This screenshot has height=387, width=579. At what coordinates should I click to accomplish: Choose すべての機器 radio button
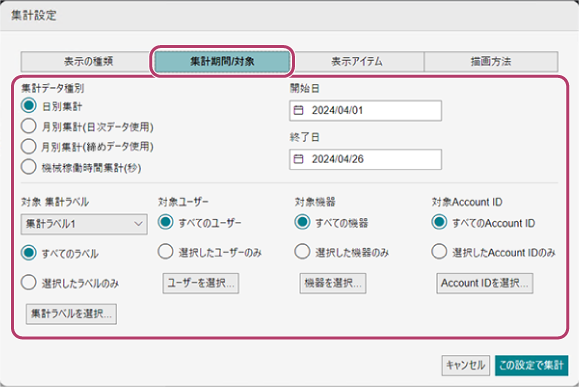pos(302,222)
